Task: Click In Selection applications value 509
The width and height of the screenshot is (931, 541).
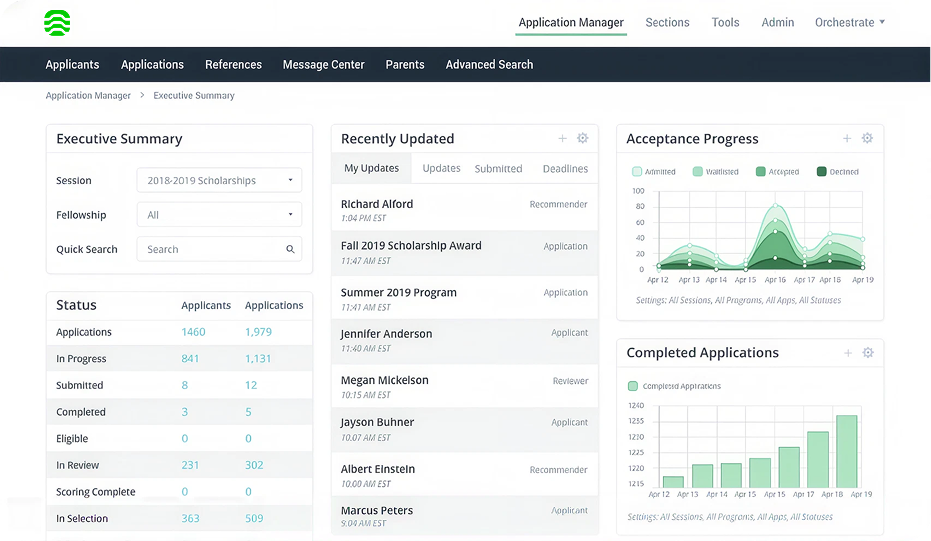Action: [x=254, y=518]
